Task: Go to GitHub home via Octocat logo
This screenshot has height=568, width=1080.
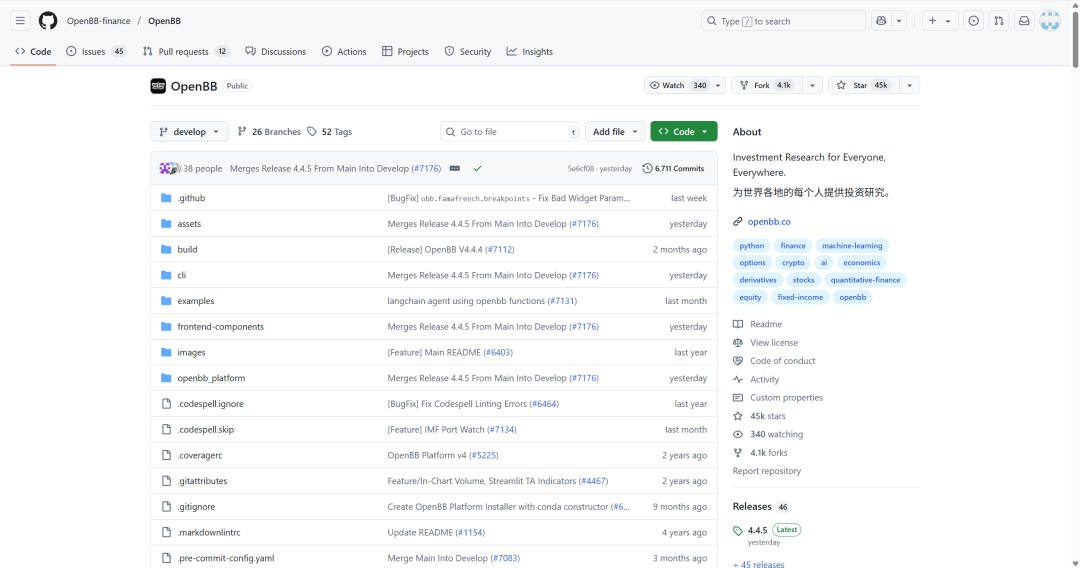Action: point(48,21)
